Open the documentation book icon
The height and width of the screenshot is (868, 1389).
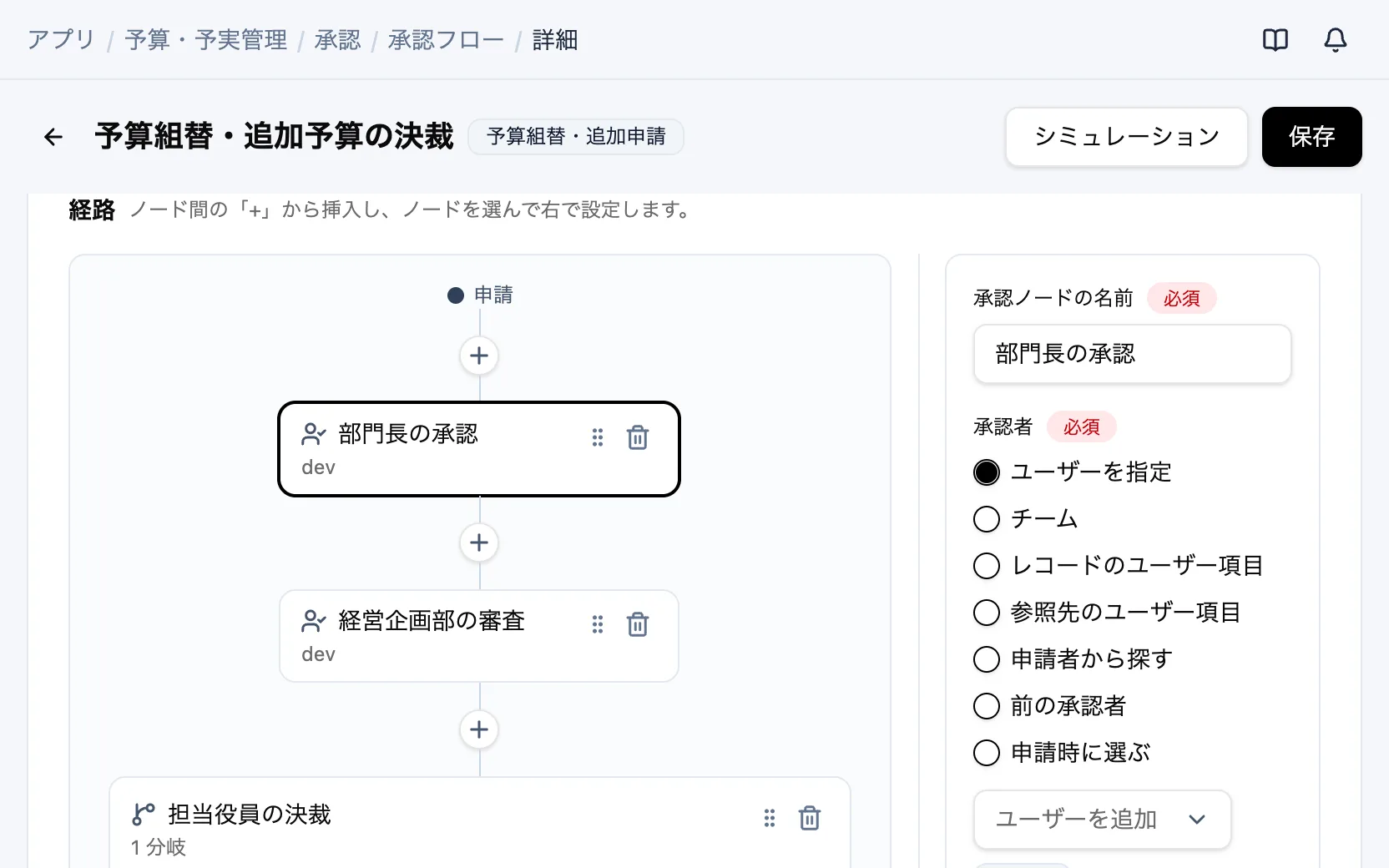1275,40
